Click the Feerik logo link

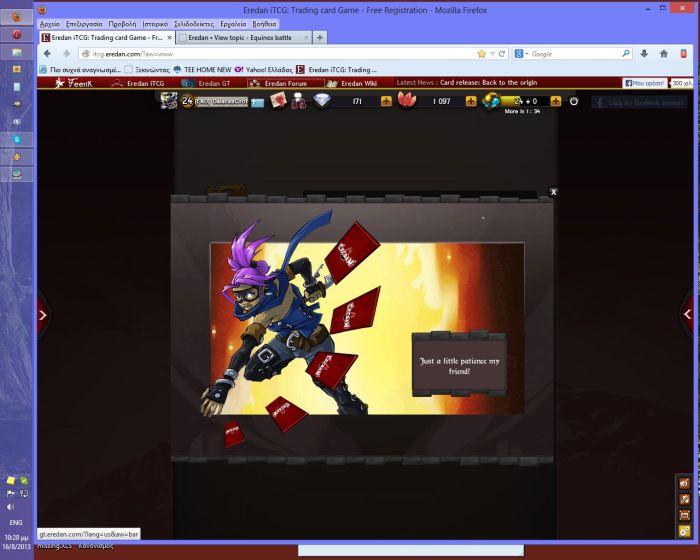coord(73,83)
